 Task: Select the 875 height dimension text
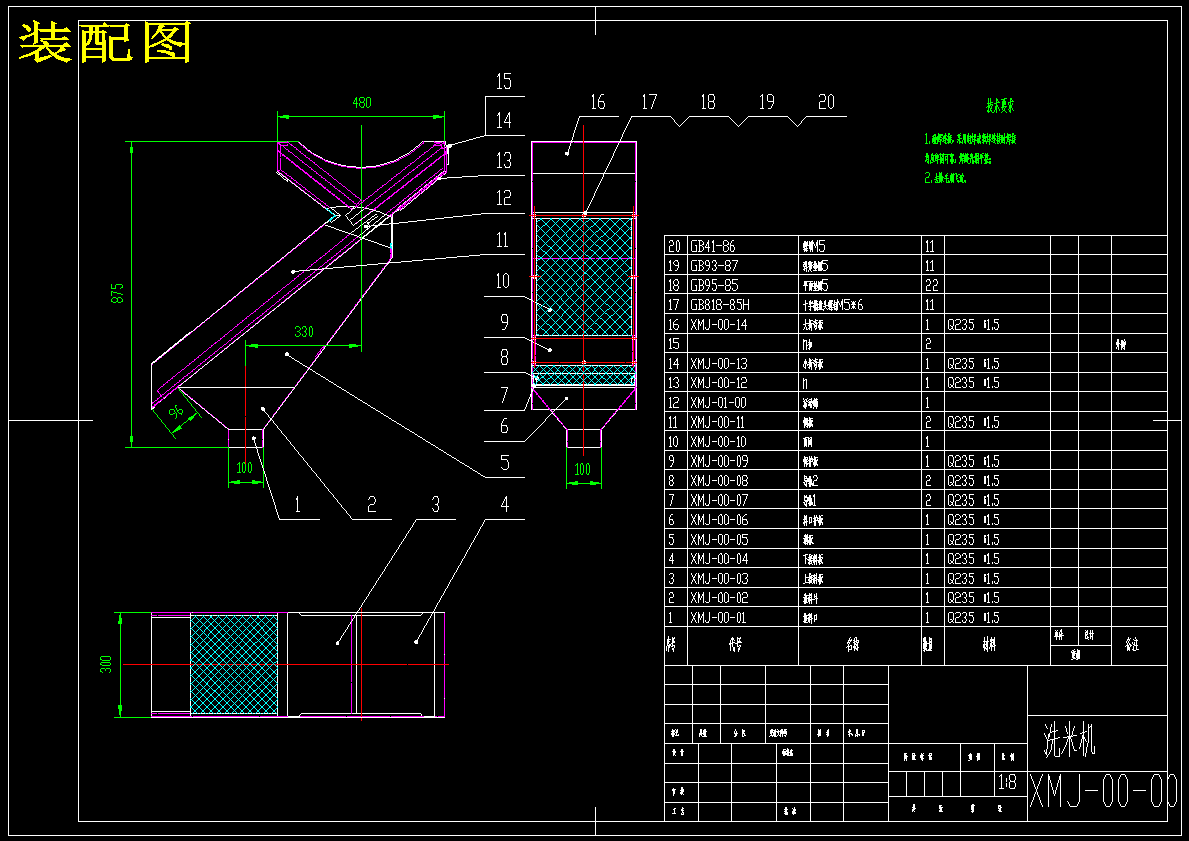tap(118, 293)
